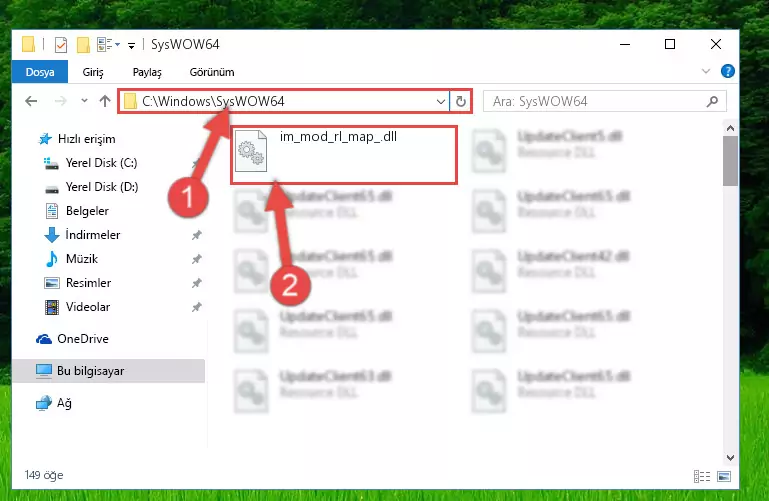Click the New folder quick access icon

83,45
